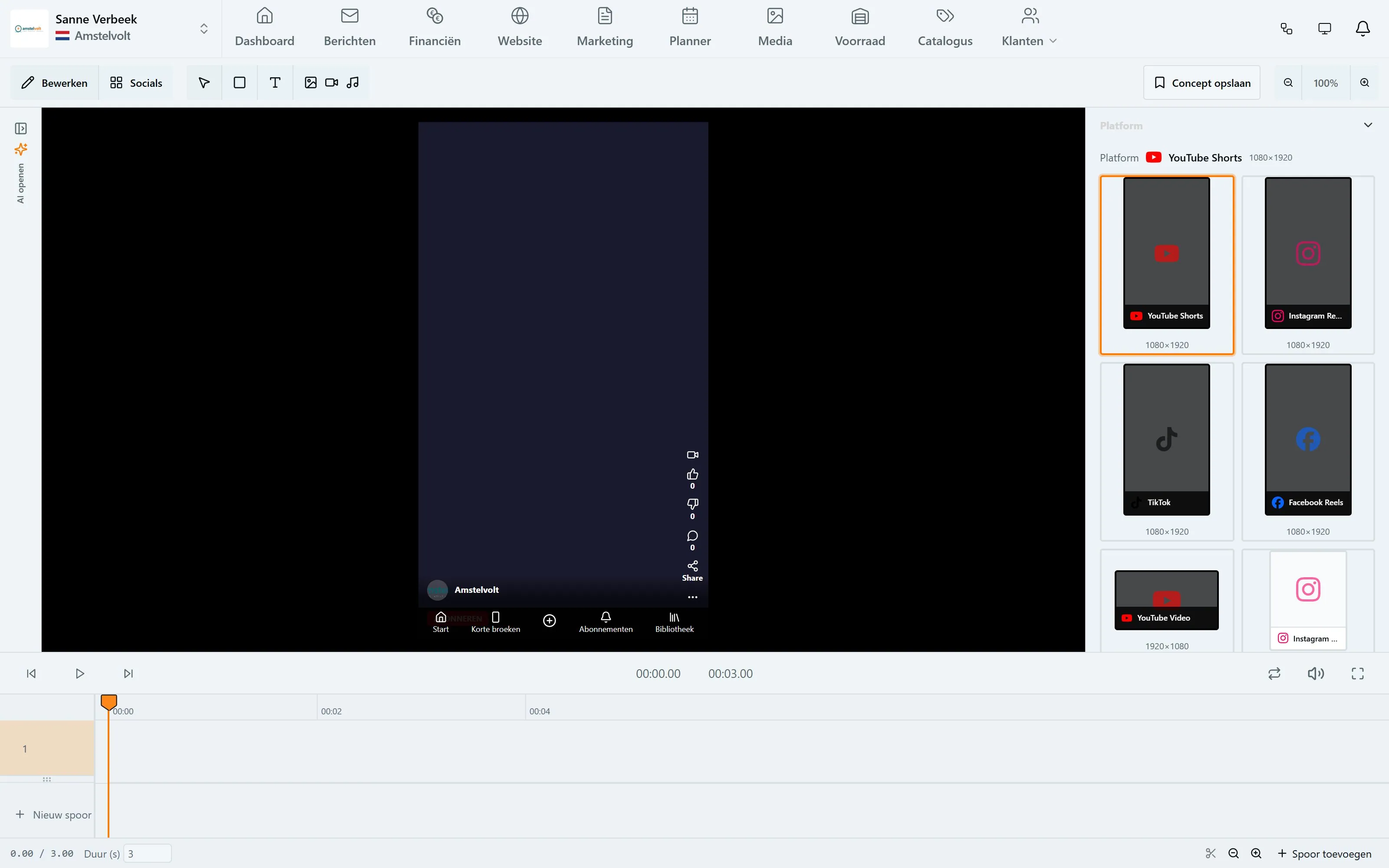The image size is (1389, 868).
Task: Click the camera icon in preview overlay
Action: [693, 455]
